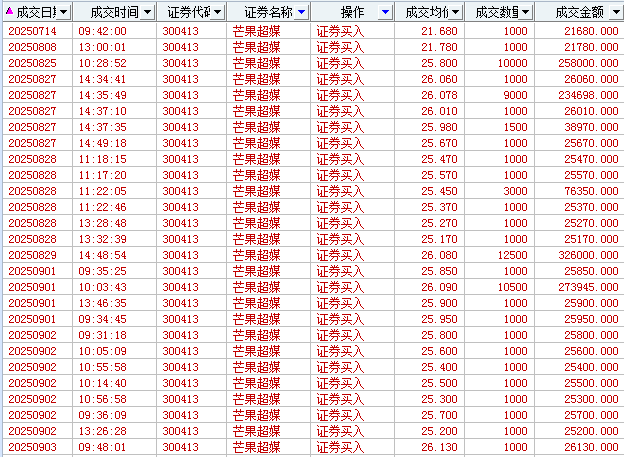This screenshot has width=624, height=457.
Task: Open the 成交时间 column filter dropdown
Action: 147,12
